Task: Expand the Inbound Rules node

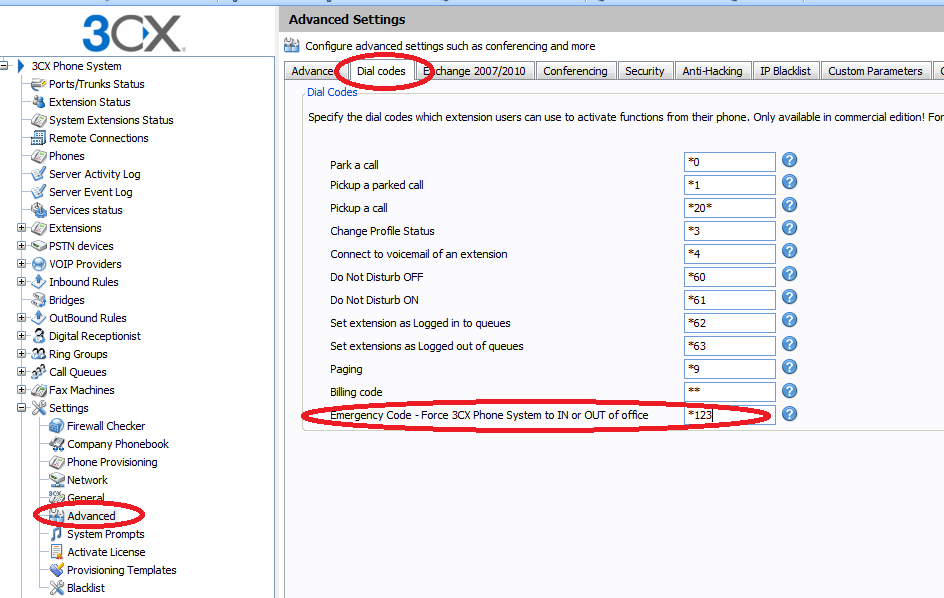Action: (x=22, y=281)
